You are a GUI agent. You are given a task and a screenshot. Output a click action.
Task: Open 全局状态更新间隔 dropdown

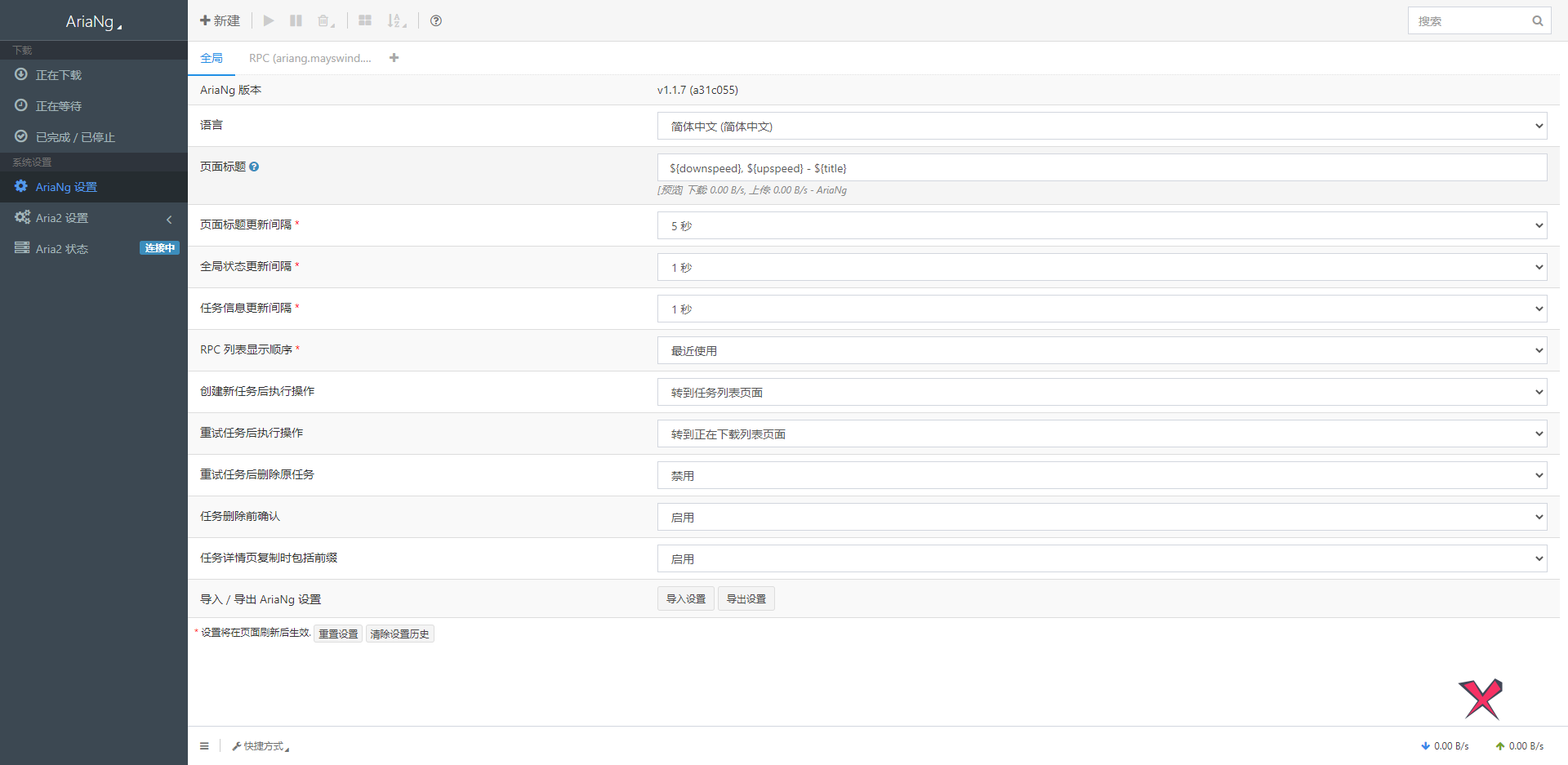click(1102, 267)
